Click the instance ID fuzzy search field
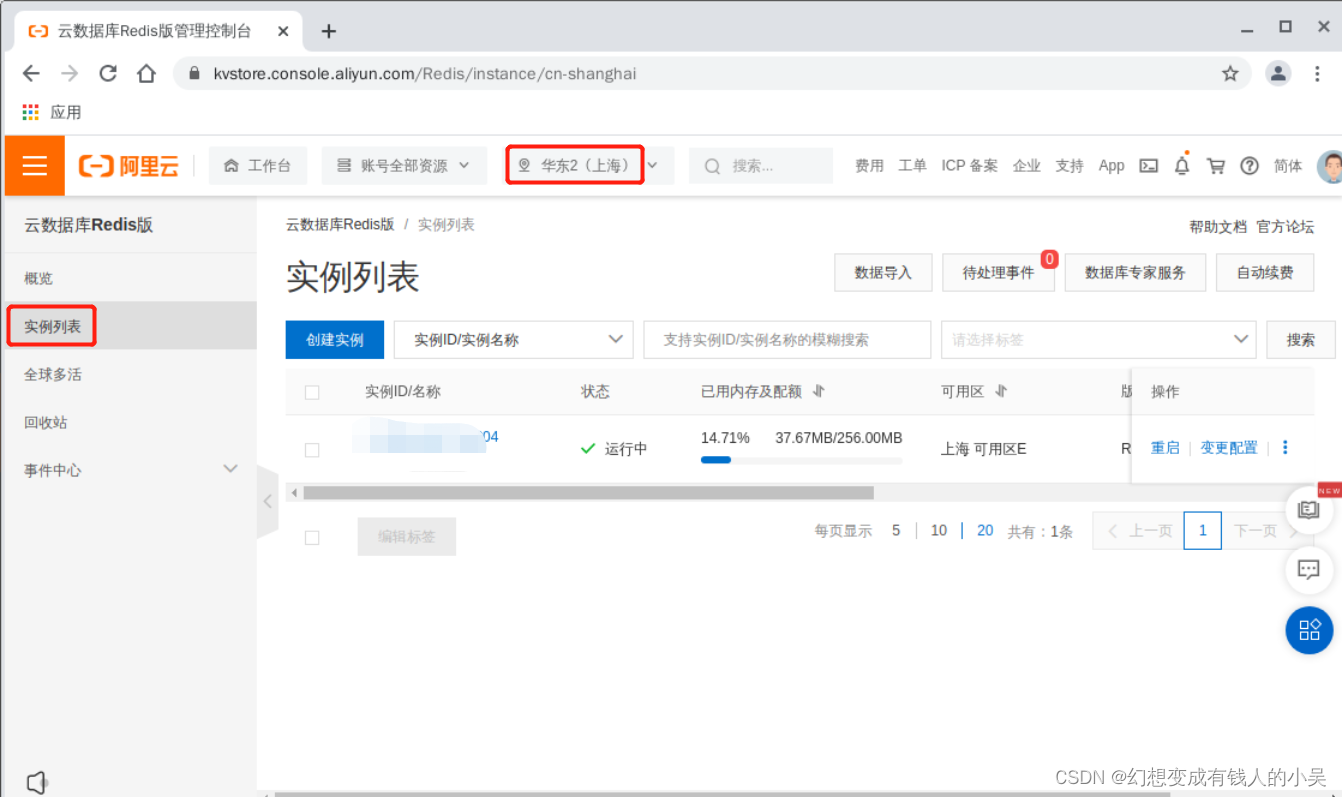Viewport: 1342px width, 797px height. pyautogui.click(x=787, y=340)
